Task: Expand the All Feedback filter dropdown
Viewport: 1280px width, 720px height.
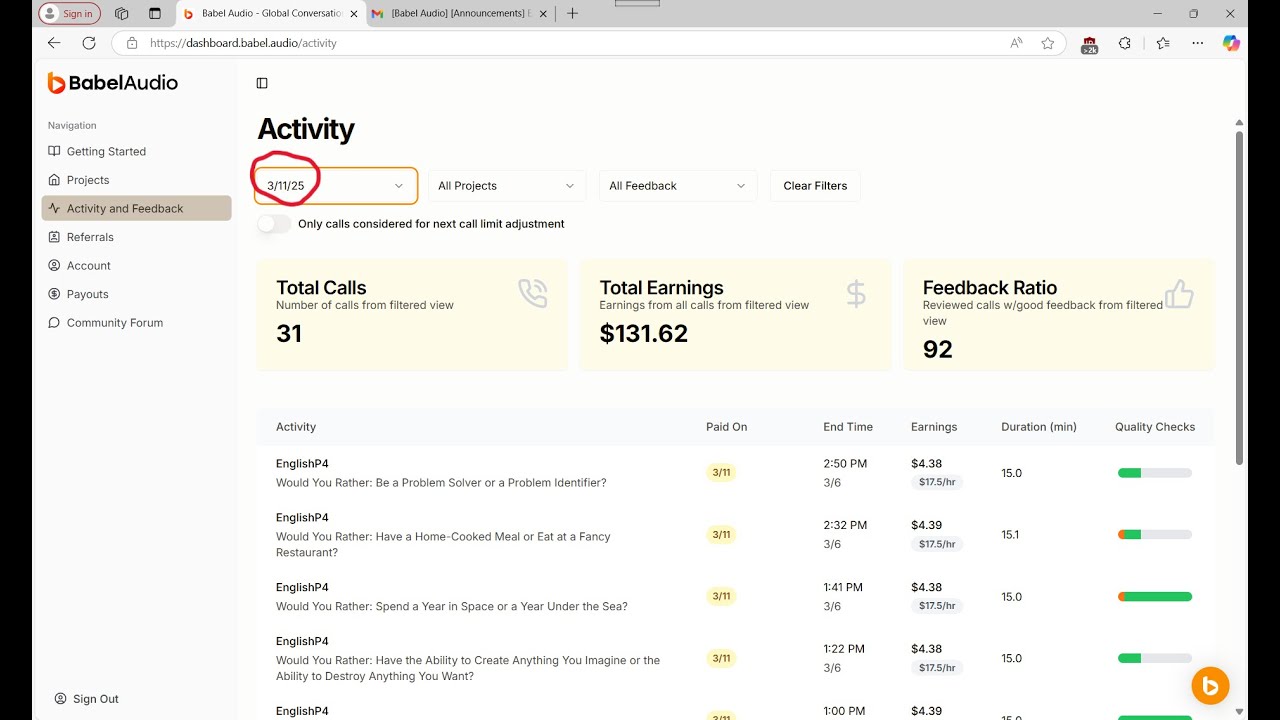Action: coord(677,186)
